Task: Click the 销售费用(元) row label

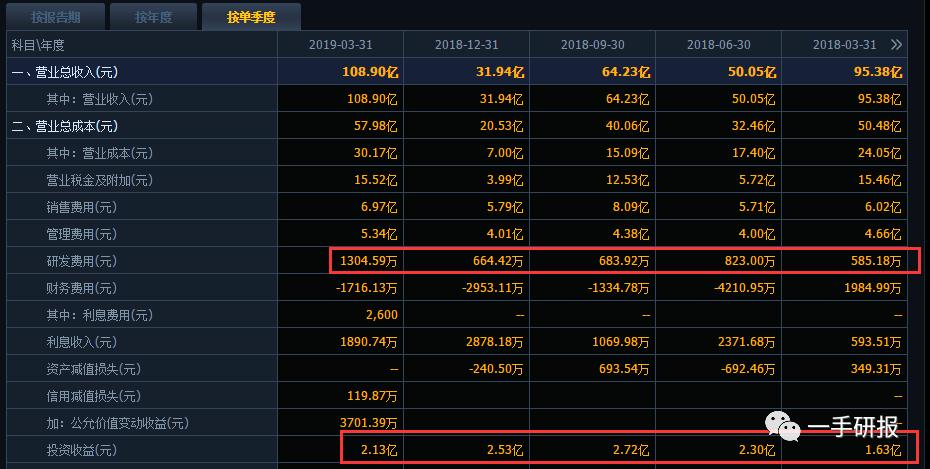Action: (x=82, y=208)
